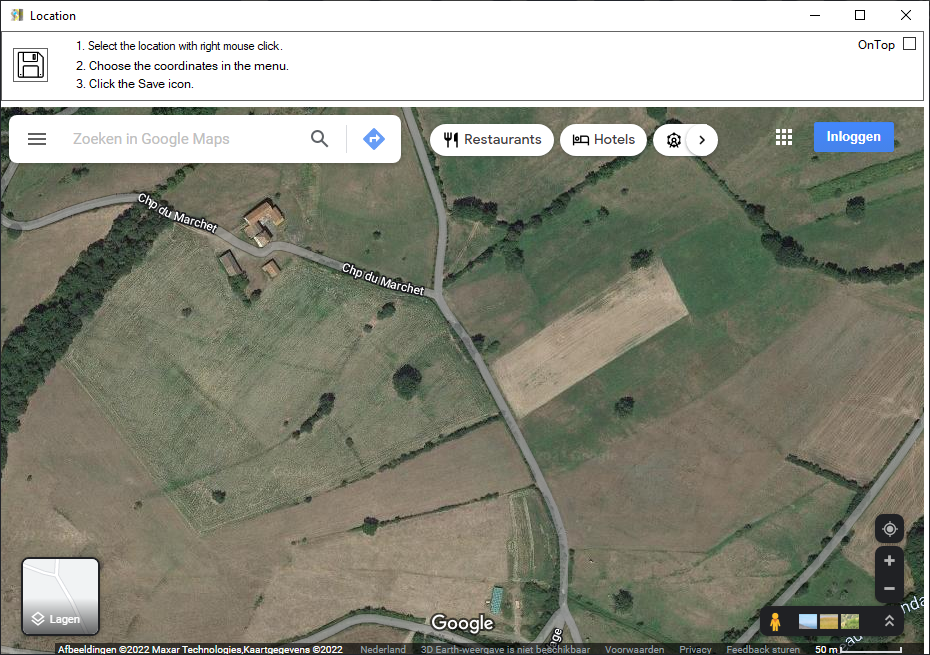Open the Google Maps hamburger menu
930x655 pixels.
(x=37, y=139)
